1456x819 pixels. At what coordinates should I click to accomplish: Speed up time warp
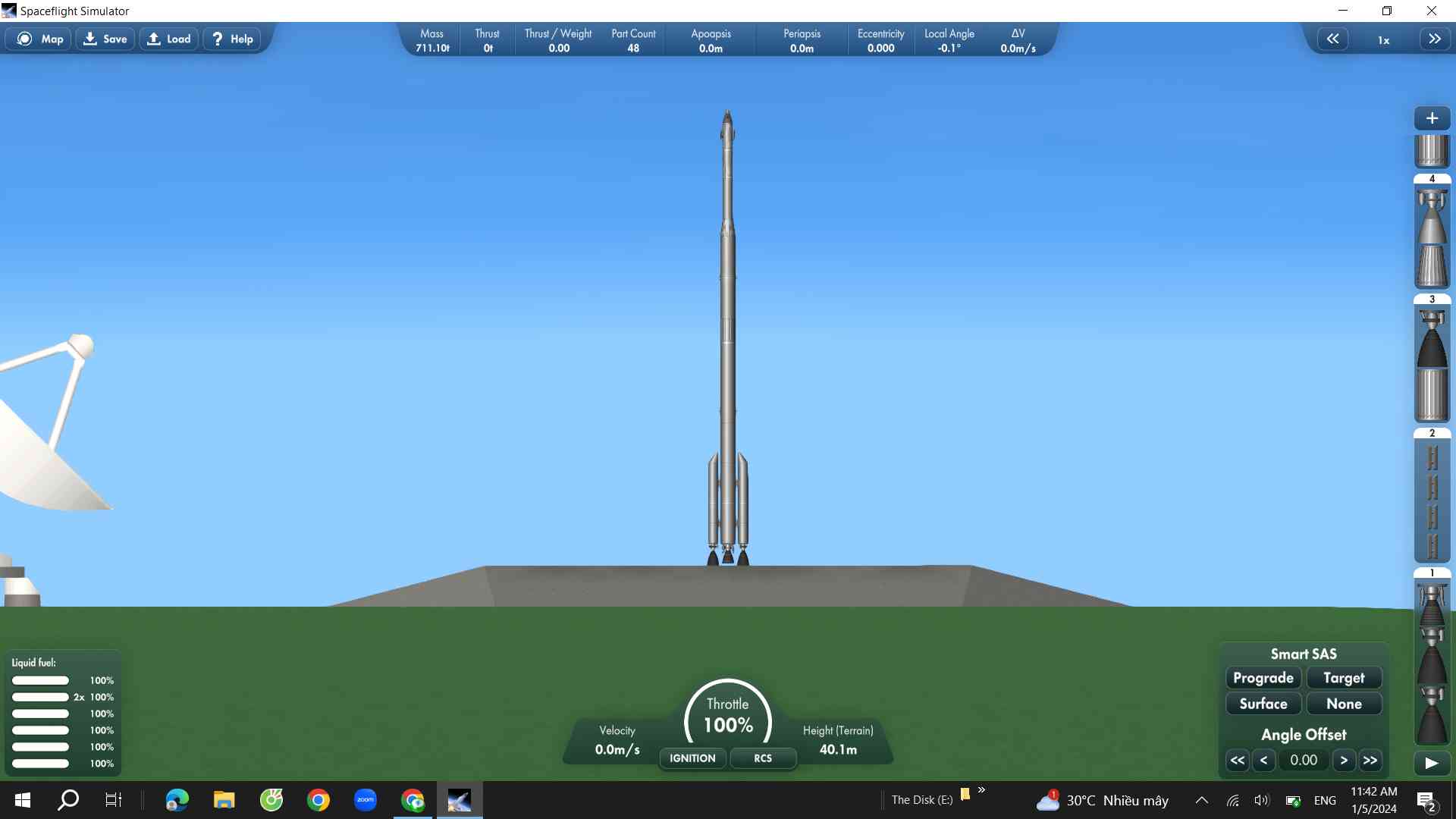(x=1434, y=39)
